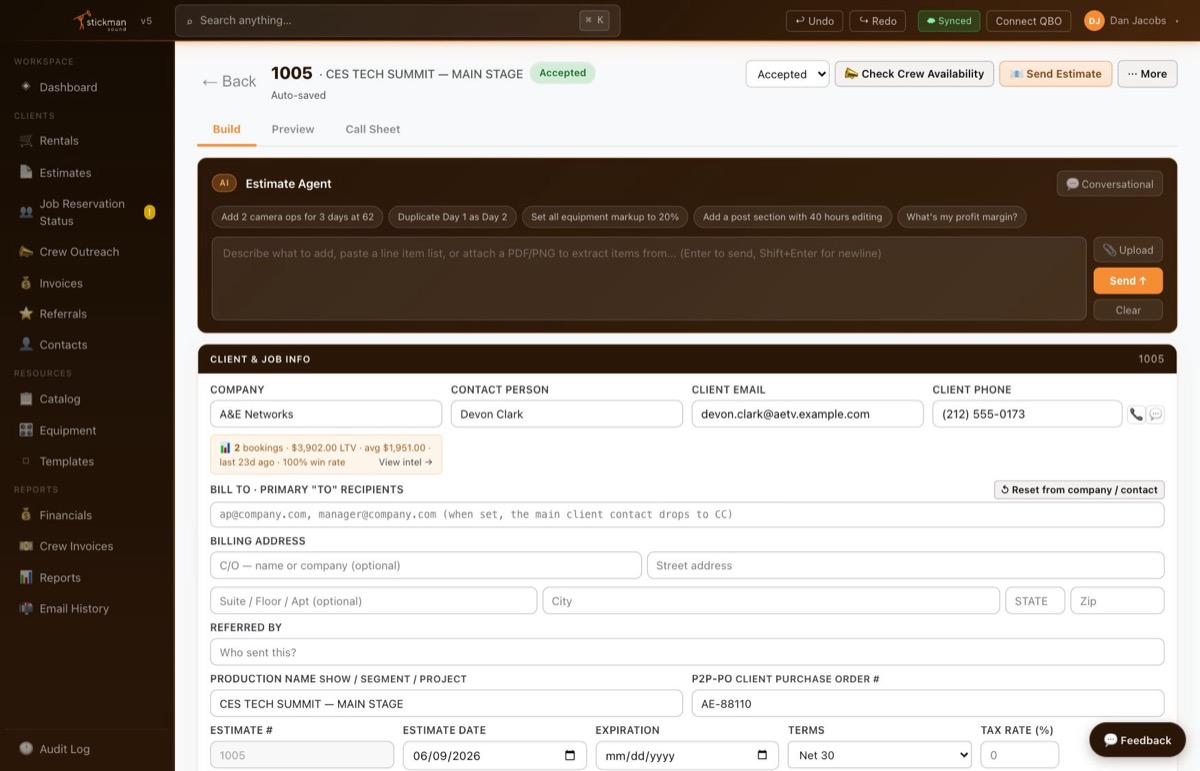
Task: Click the Client Email field
Action: click(808, 414)
